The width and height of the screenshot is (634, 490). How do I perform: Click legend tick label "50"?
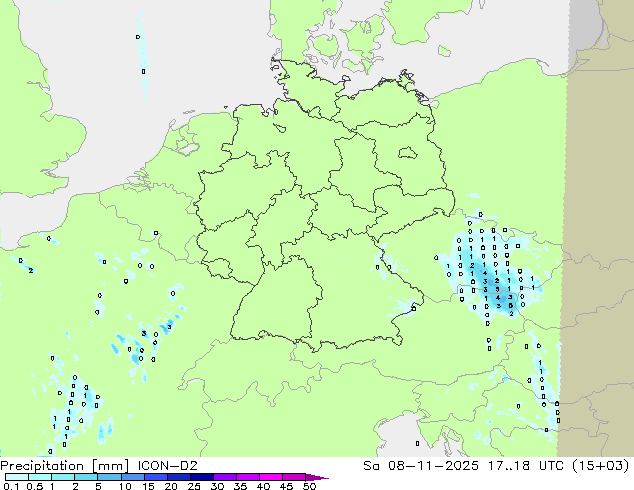(309, 486)
